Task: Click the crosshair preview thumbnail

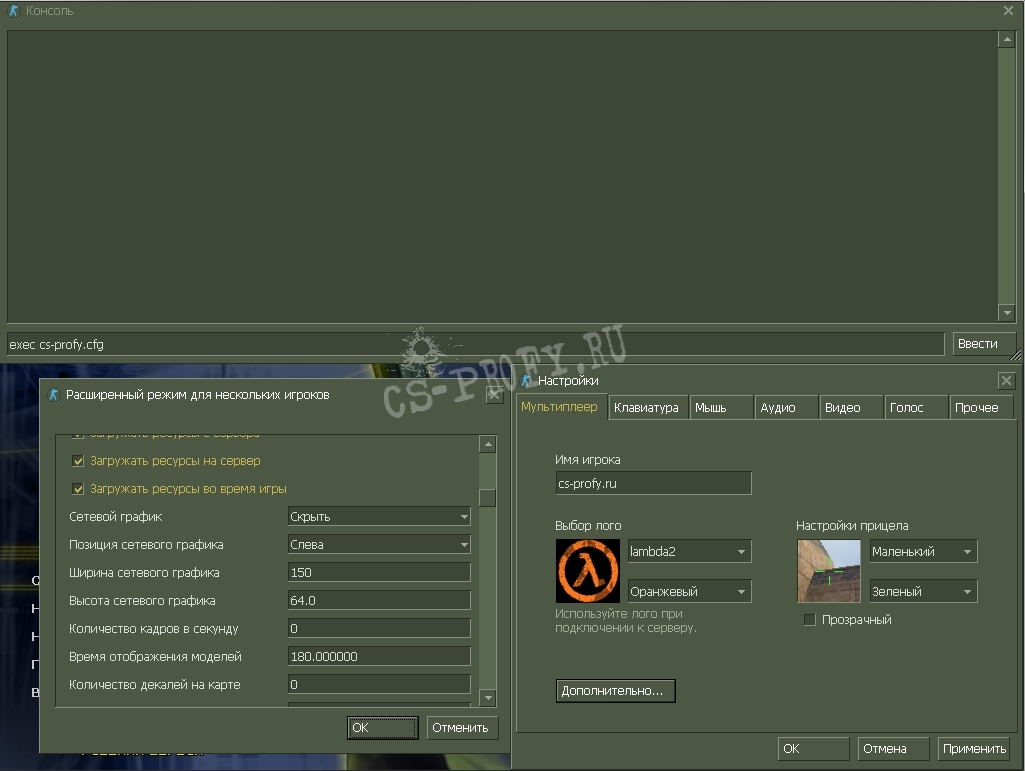Action: click(x=829, y=571)
